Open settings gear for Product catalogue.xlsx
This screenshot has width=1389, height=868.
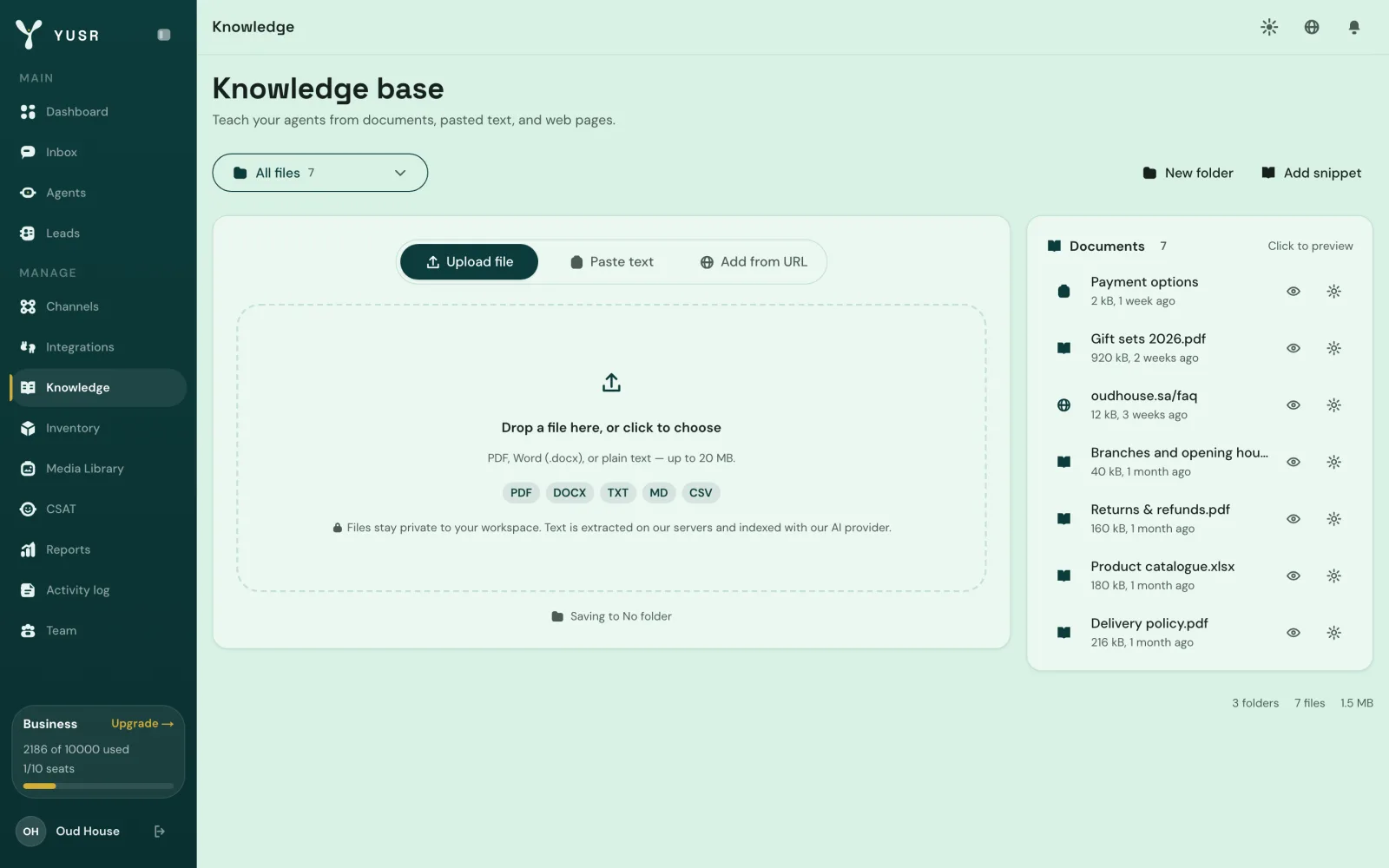1334,575
